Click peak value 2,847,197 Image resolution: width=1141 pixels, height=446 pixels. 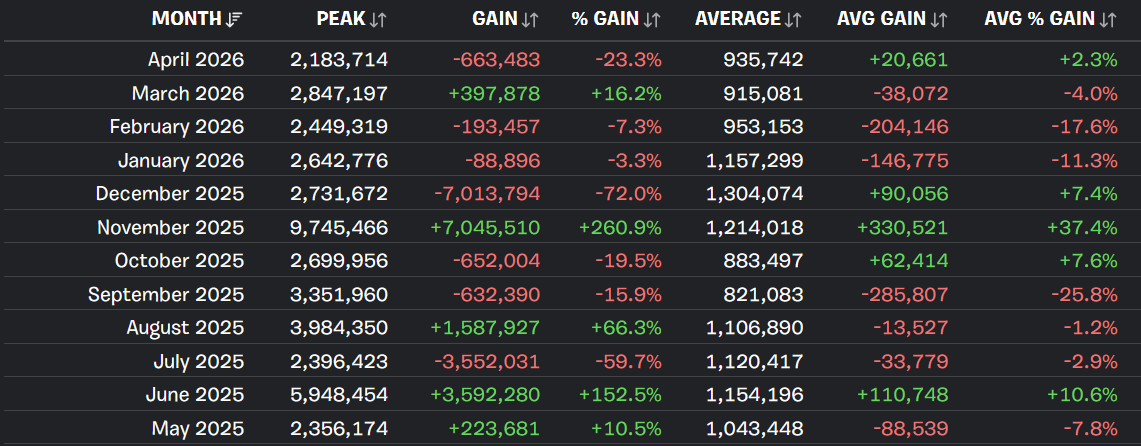[x=339, y=94]
